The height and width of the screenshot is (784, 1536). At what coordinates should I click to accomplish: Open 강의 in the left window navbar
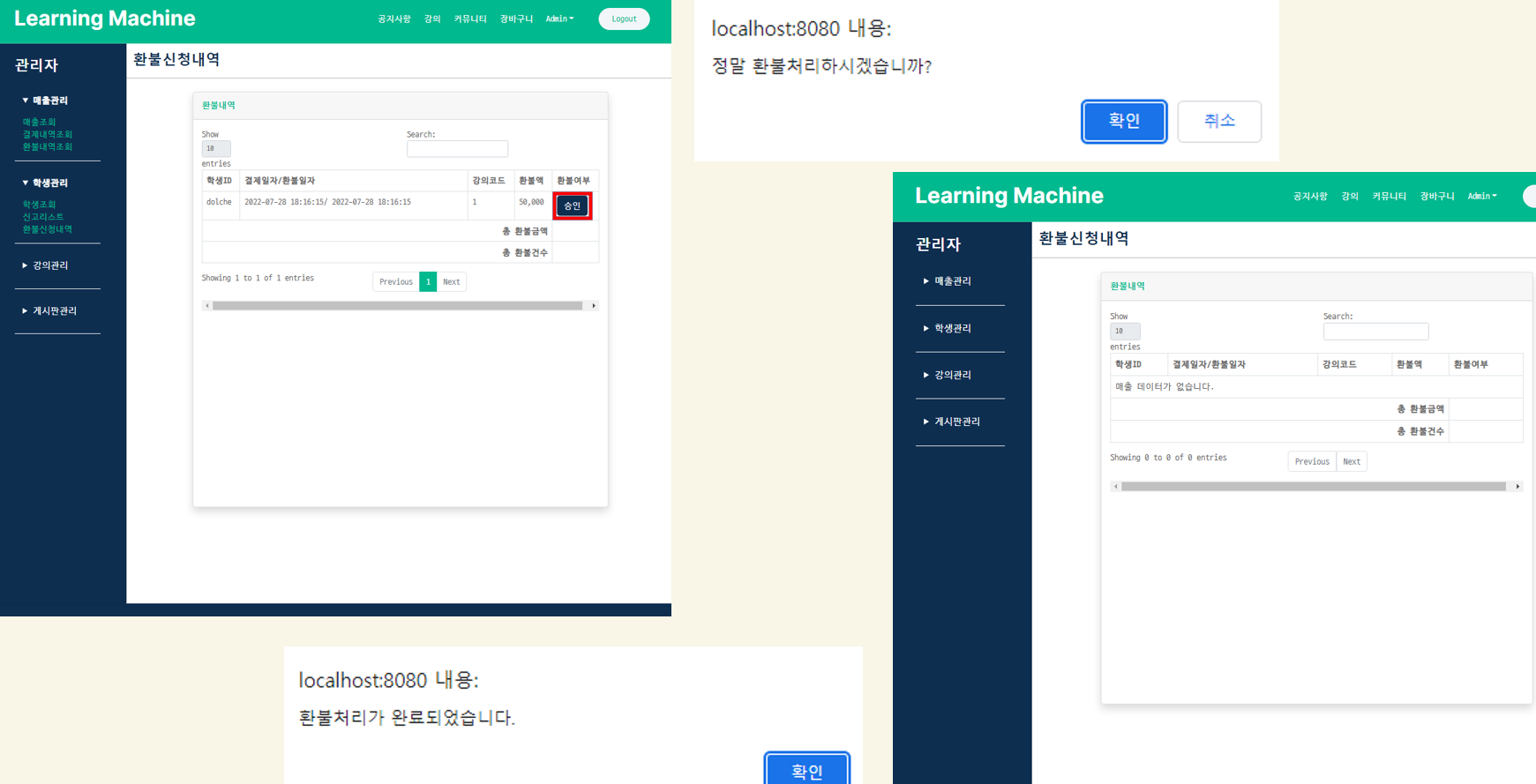tap(432, 19)
